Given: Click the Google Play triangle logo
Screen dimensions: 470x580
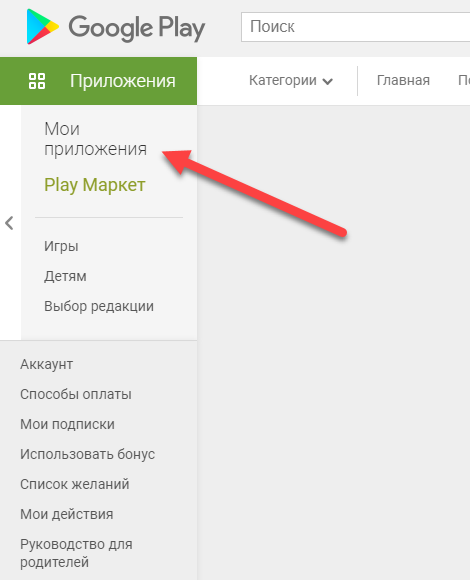Looking at the screenshot, I should [42, 27].
